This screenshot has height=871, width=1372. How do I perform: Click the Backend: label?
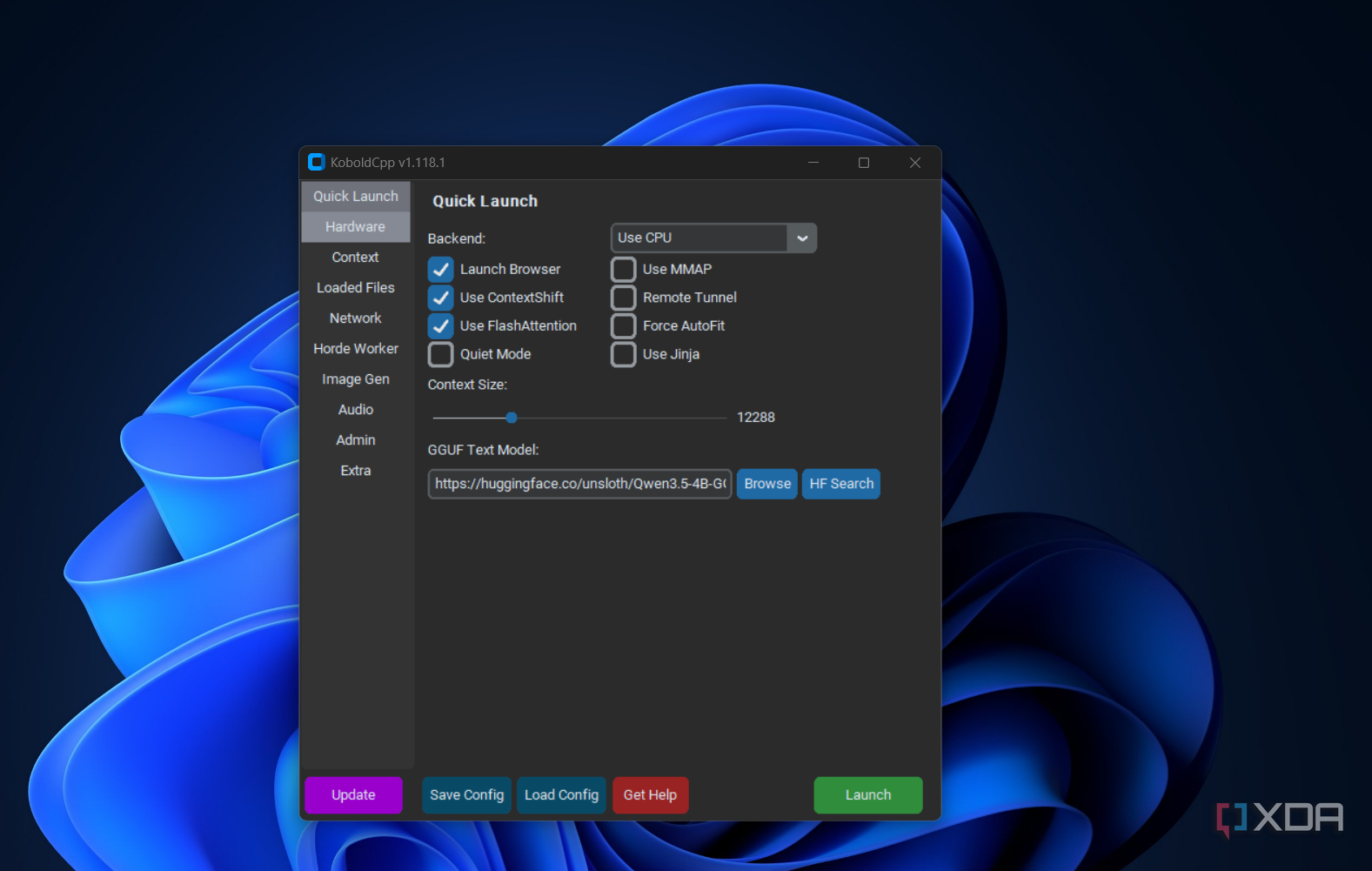coord(457,238)
